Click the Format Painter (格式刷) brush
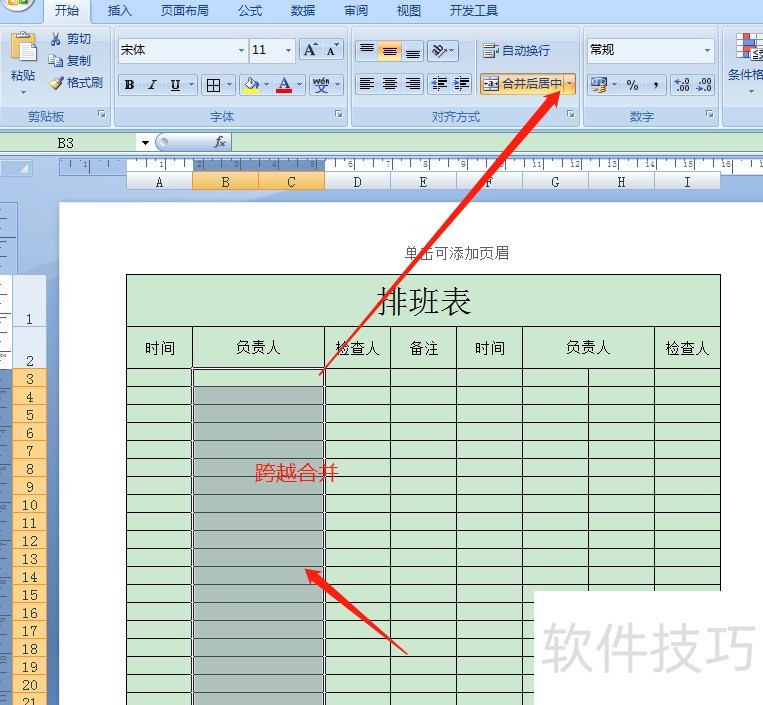 pos(56,83)
